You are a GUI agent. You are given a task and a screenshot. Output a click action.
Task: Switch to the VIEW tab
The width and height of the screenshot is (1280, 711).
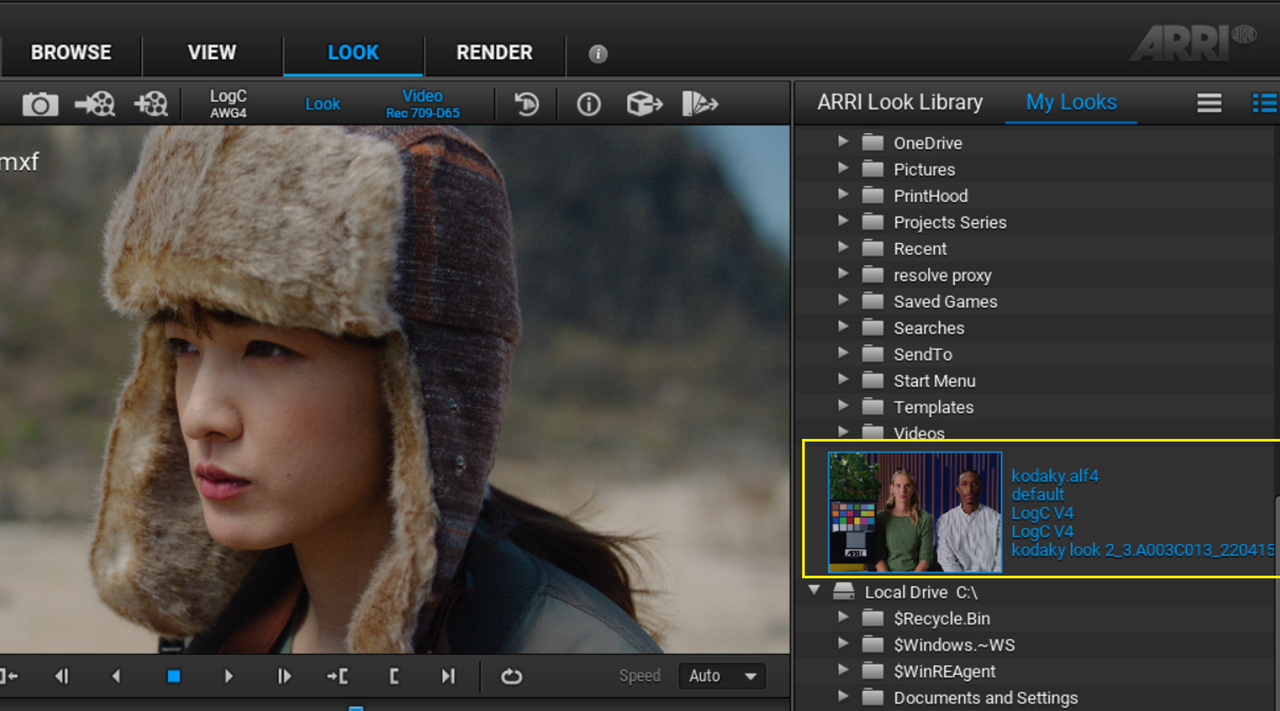coord(212,53)
